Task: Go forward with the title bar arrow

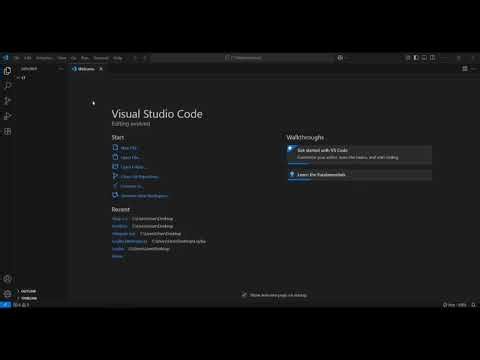Action: [x=145, y=58]
